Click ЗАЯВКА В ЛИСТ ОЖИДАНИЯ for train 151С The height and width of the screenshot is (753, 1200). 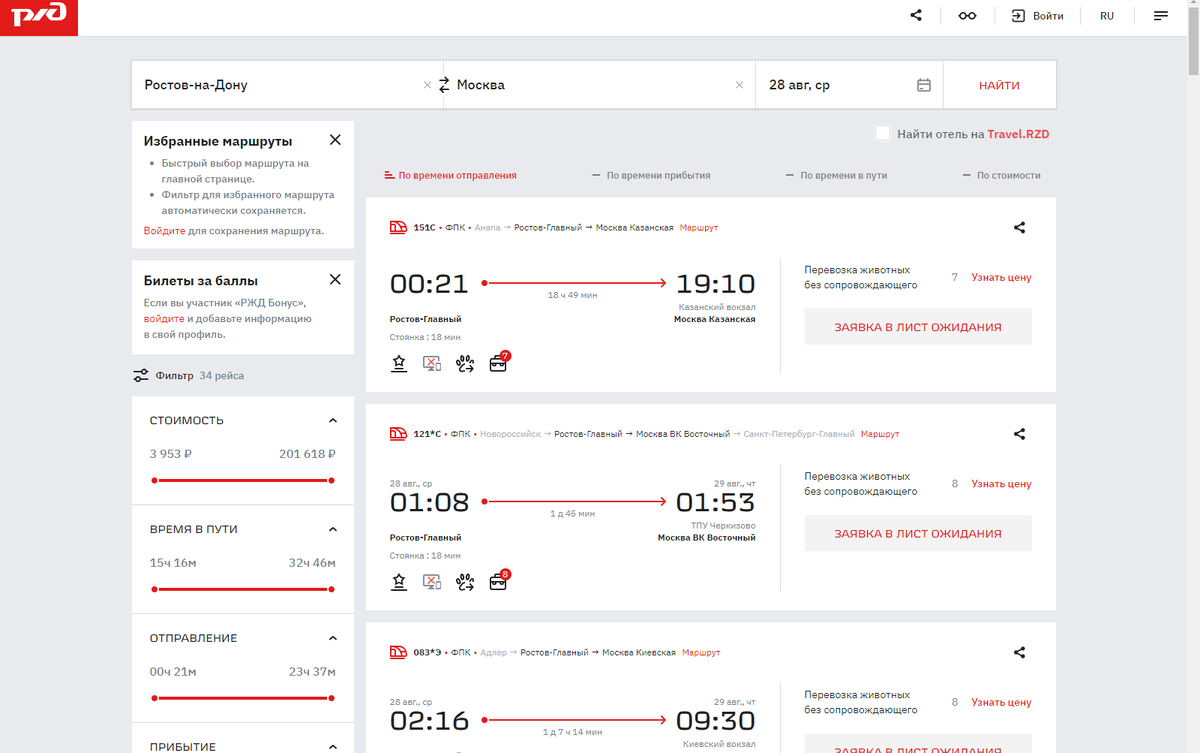point(918,327)
